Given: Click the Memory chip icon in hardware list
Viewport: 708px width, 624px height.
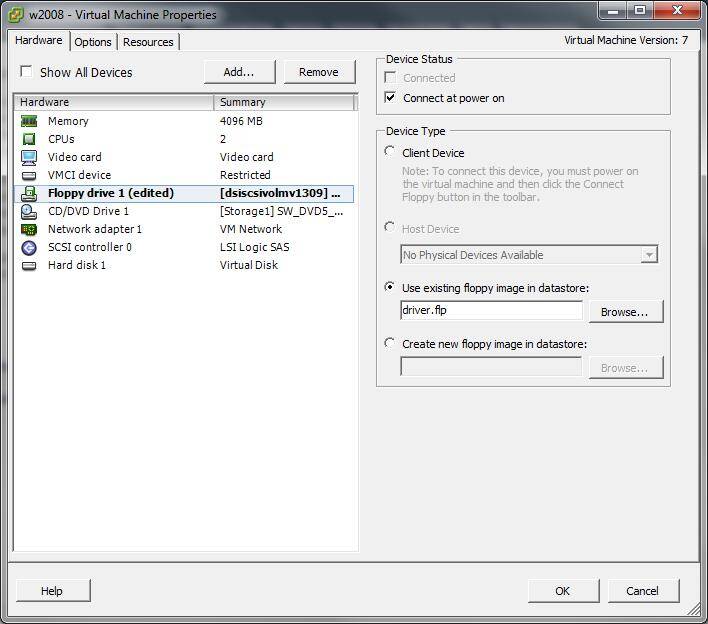Looking at the screenshot, I should (29, 121).
